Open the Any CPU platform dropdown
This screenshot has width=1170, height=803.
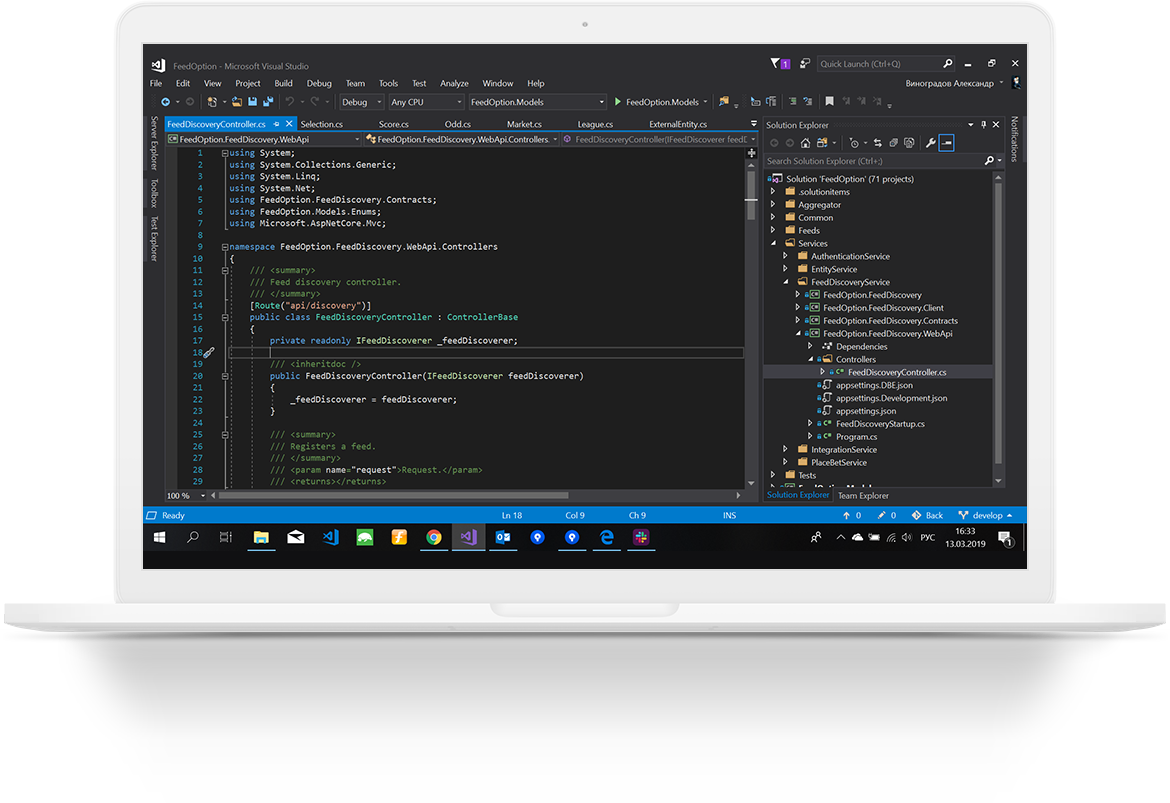426,102
